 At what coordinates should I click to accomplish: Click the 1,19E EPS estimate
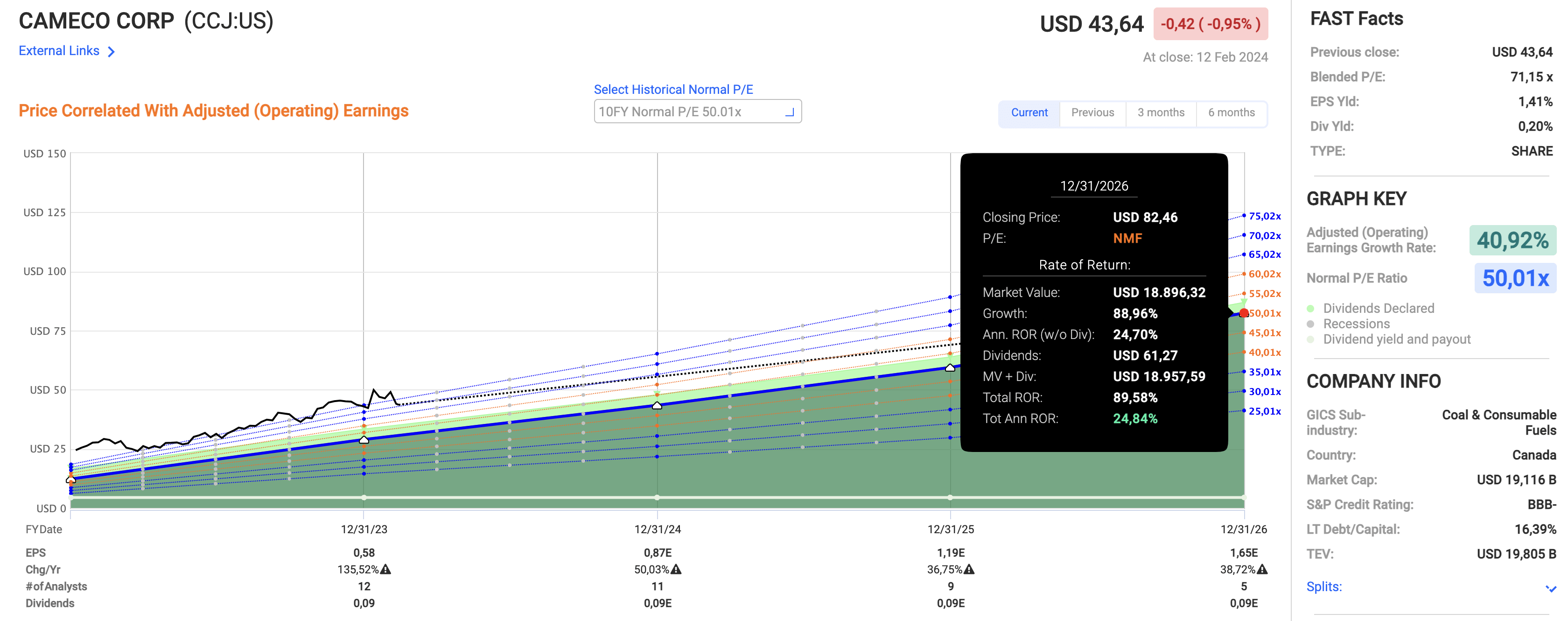click(x=950, y=553)
